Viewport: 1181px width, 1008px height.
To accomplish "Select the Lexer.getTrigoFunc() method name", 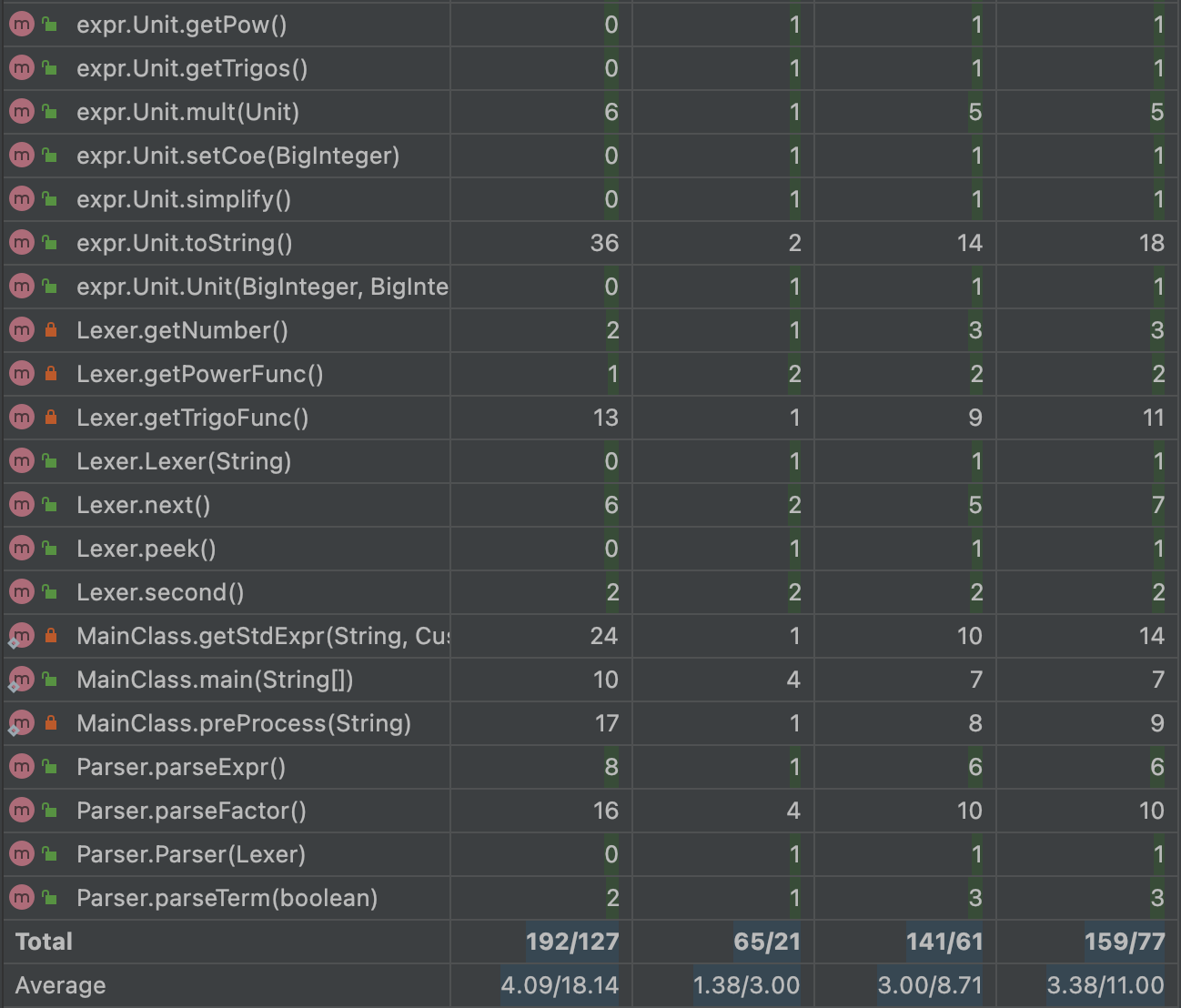I will coord(193,418).
